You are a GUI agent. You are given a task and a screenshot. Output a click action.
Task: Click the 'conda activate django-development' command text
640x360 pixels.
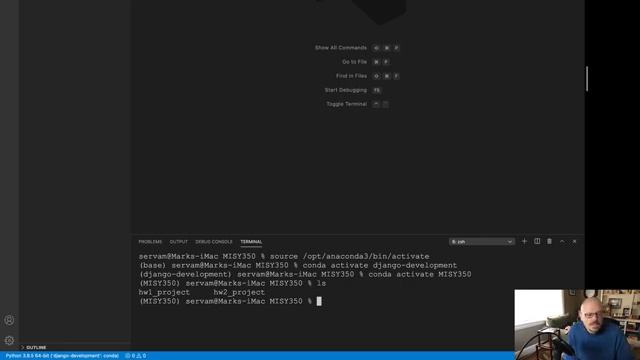click(380, 265)
